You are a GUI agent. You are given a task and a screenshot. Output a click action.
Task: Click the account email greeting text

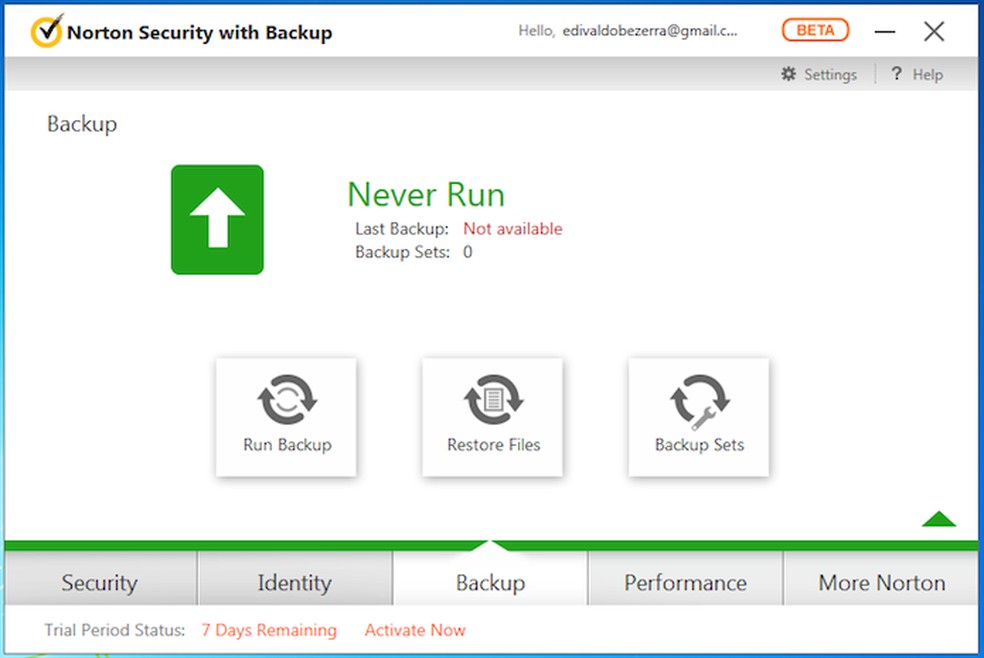[628, 31]
